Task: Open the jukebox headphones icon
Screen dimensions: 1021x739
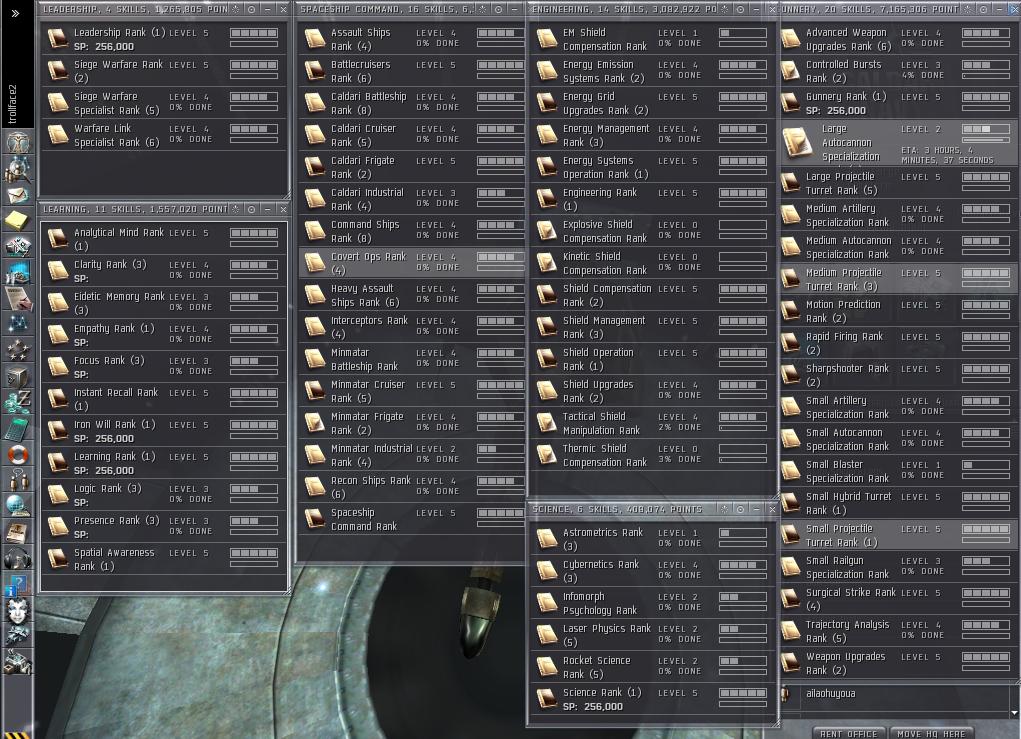Action: point(18,557)
